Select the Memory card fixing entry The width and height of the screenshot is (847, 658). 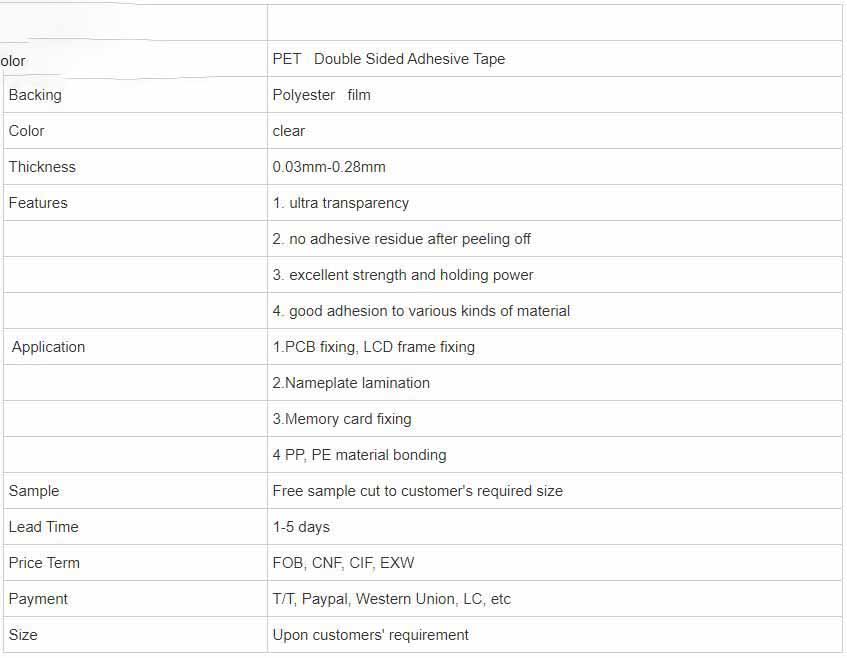(x=342, y=419)
